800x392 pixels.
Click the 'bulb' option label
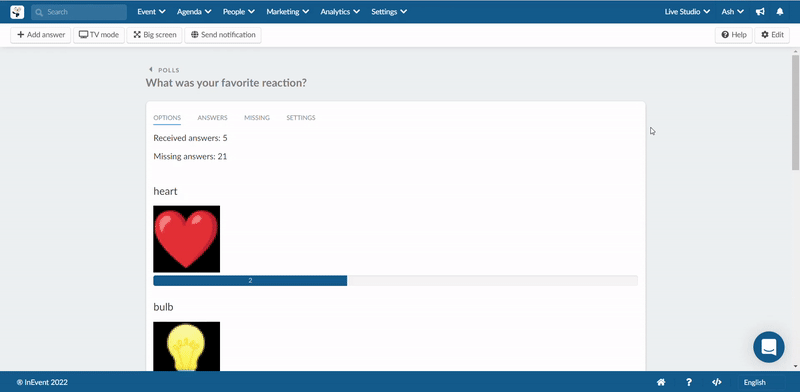[x=163, y=307]
